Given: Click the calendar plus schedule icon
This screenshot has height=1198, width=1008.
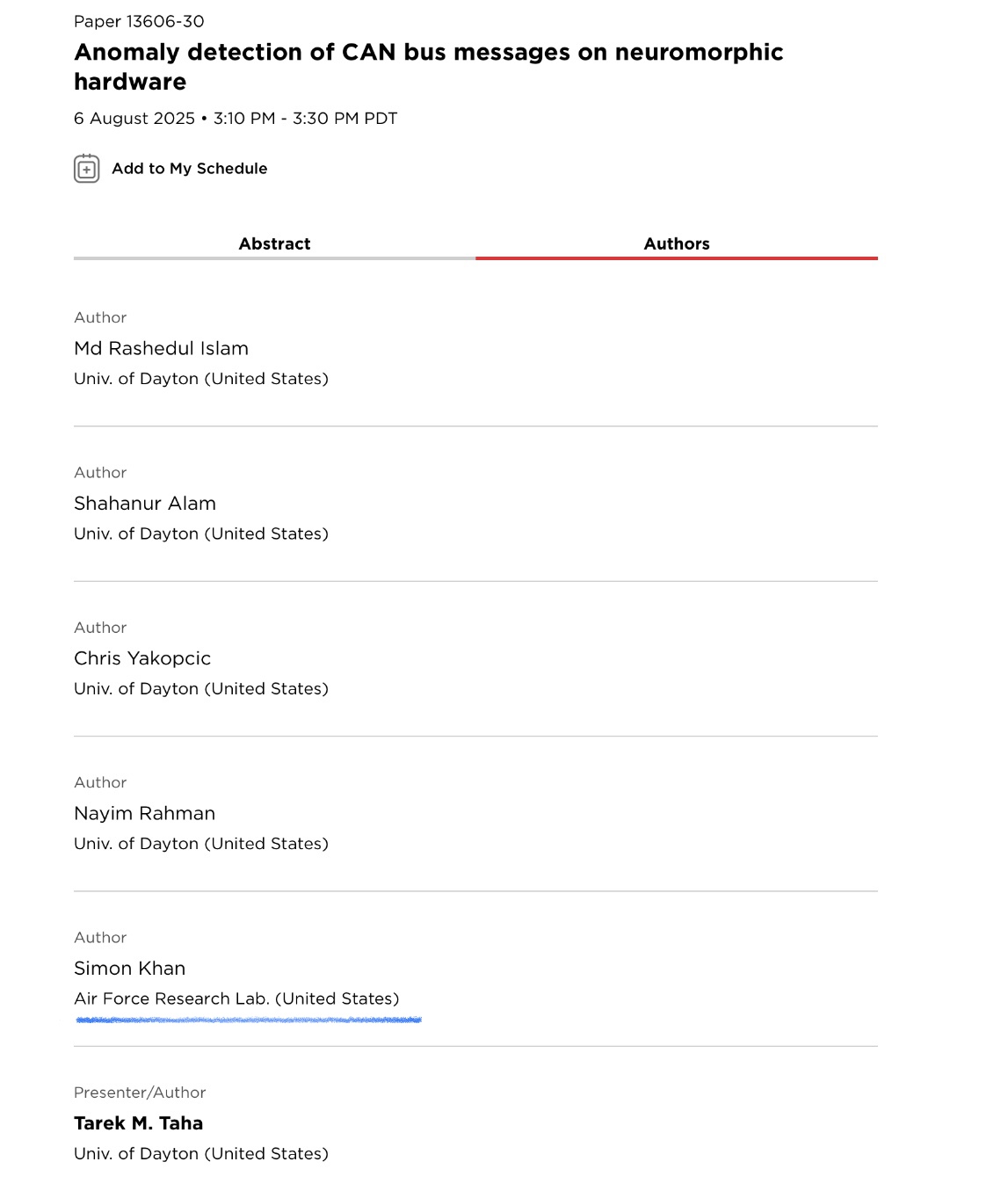Looking at the screenshot, I should pos(86,169).
